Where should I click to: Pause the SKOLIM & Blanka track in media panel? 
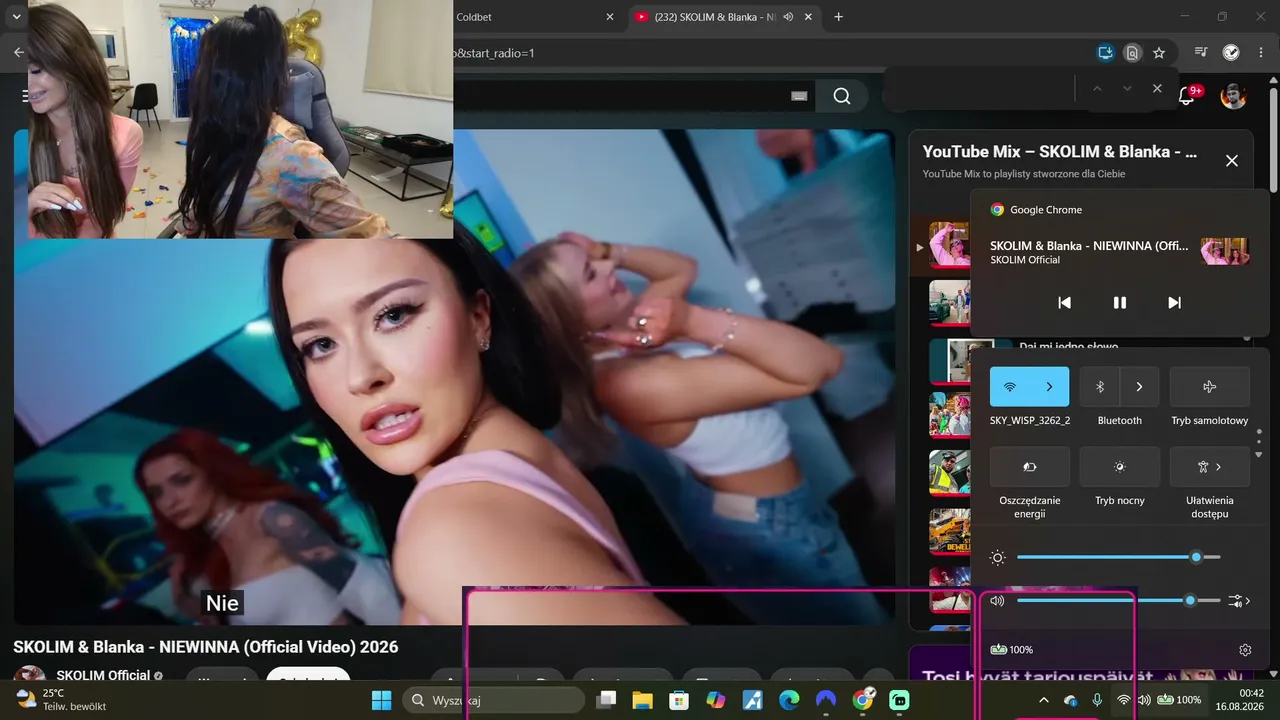click(1120, 303)
